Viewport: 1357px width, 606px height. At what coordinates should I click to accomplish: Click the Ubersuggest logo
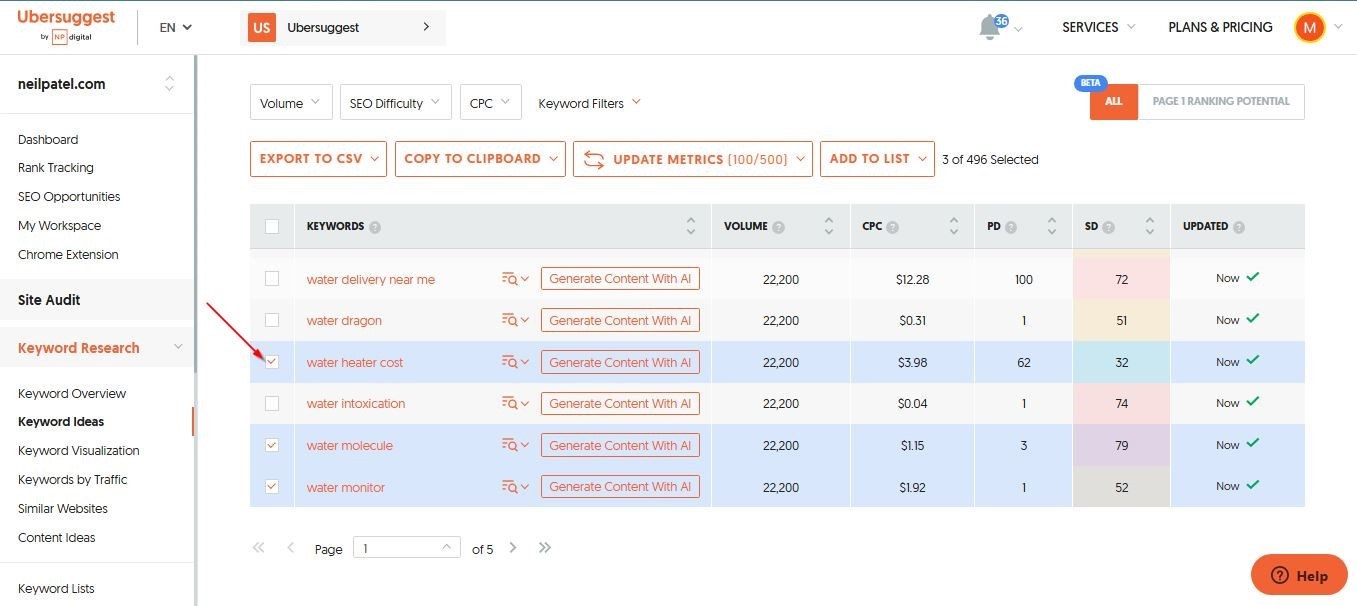pyautogui.click(x=66, y=26)
